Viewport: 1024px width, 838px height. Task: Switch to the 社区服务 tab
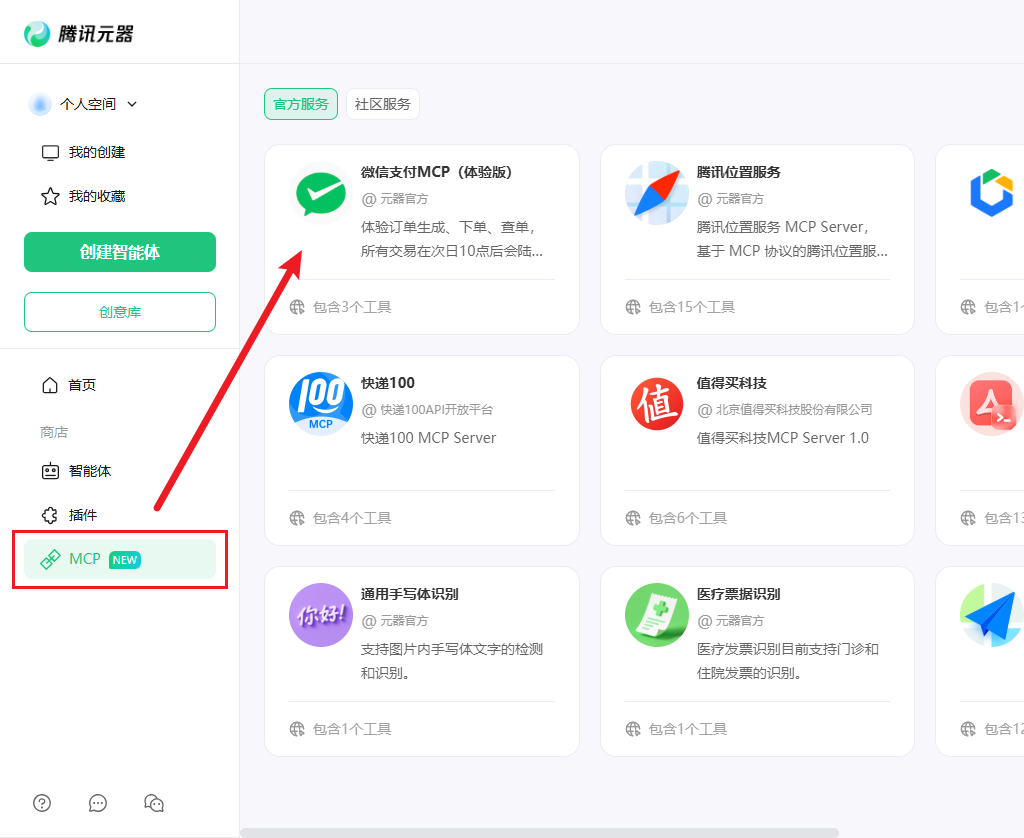[x=383, y=104]
